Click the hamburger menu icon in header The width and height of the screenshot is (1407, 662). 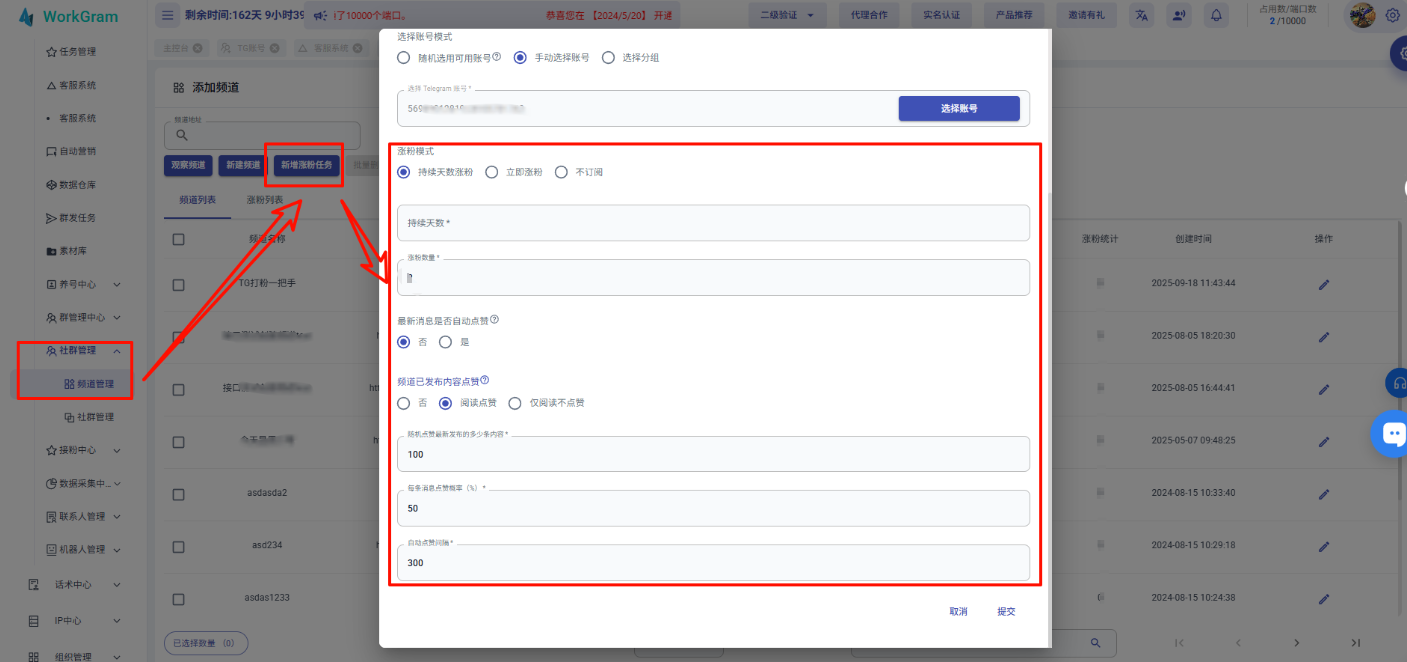(x=168, y=15)
